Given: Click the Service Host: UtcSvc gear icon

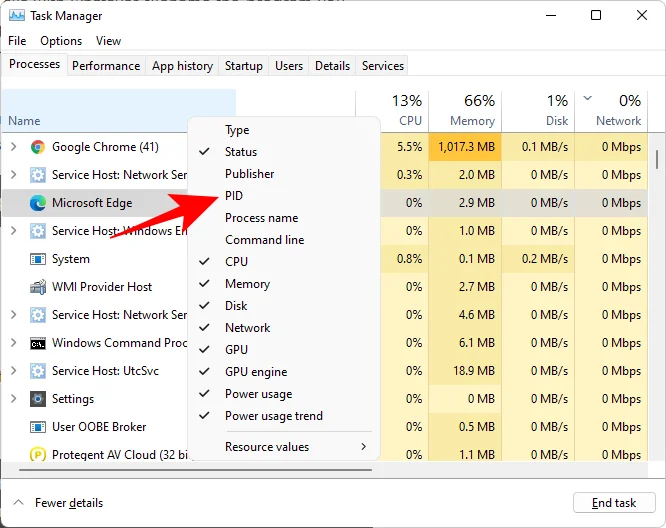Looking at the screenshot, I should (x=38, y=371).
